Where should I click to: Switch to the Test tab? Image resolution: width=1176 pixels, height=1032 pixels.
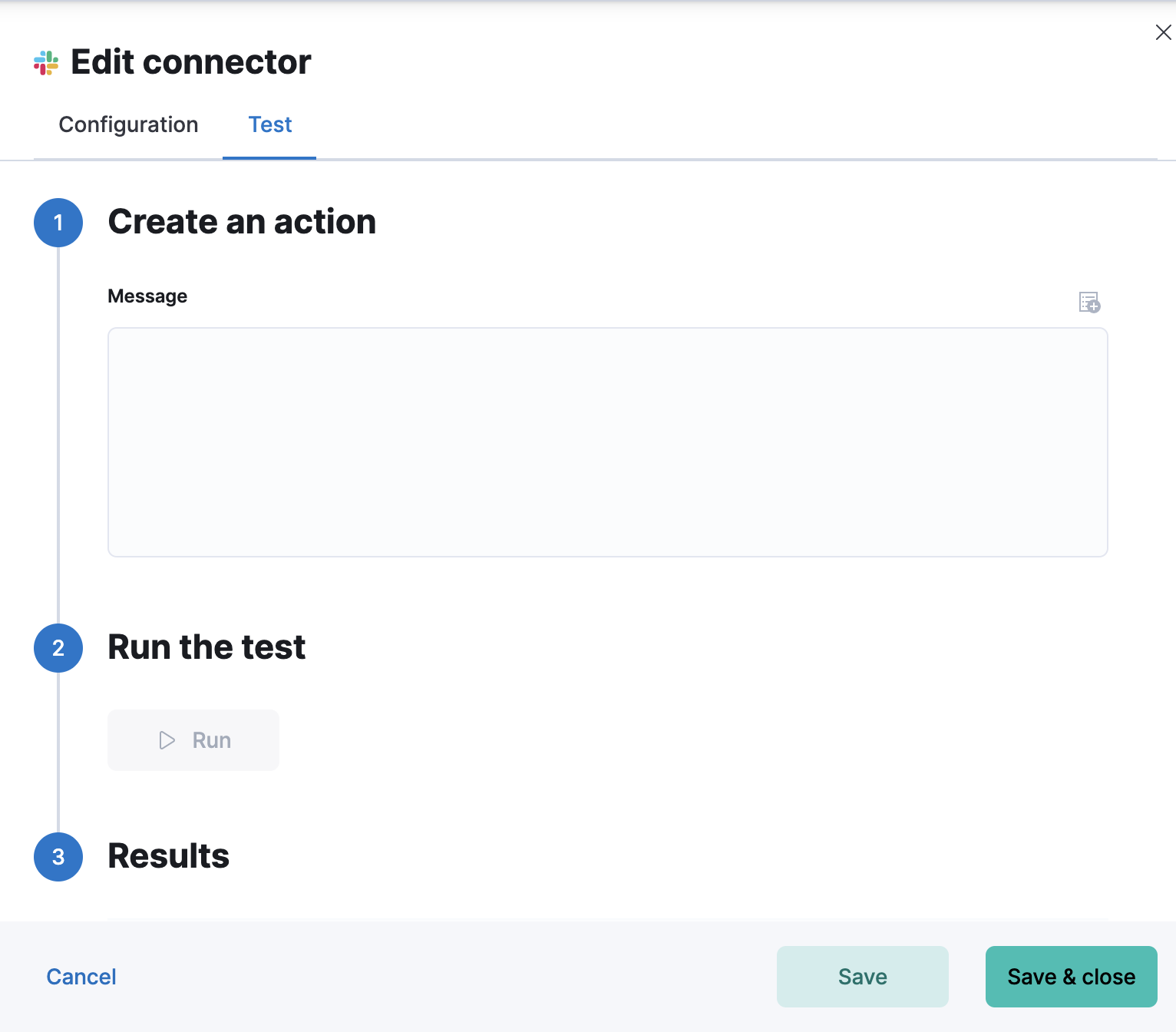269,124
